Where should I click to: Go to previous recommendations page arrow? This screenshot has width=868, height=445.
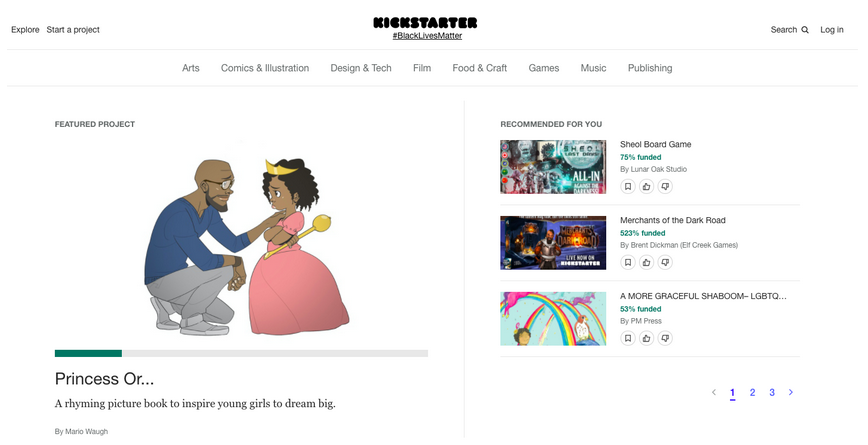pyautogui.click(x=714, y=392)
